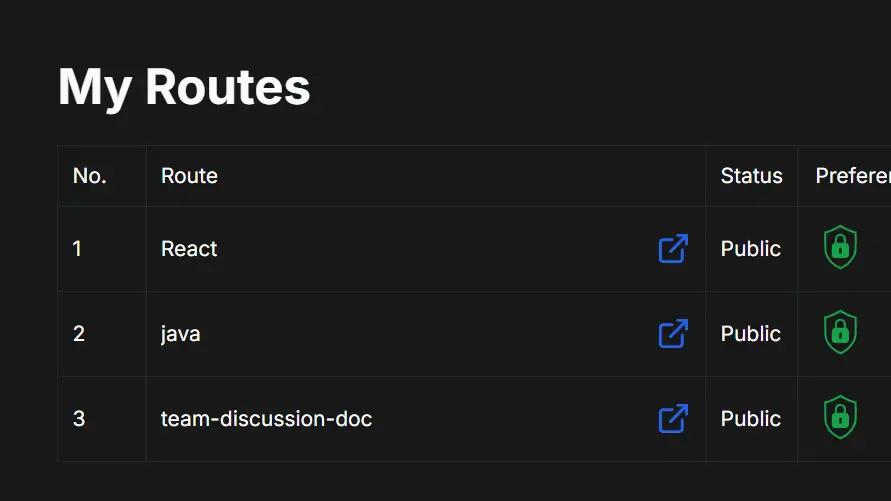Click the Public status of java
The height and width of the screenshot is (501, 891).
point(750,334)
